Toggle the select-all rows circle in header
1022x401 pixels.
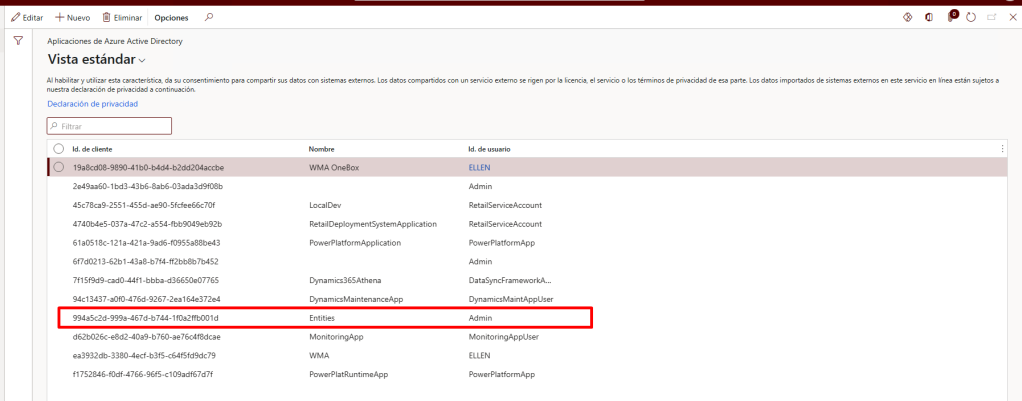tap(59, 149)
